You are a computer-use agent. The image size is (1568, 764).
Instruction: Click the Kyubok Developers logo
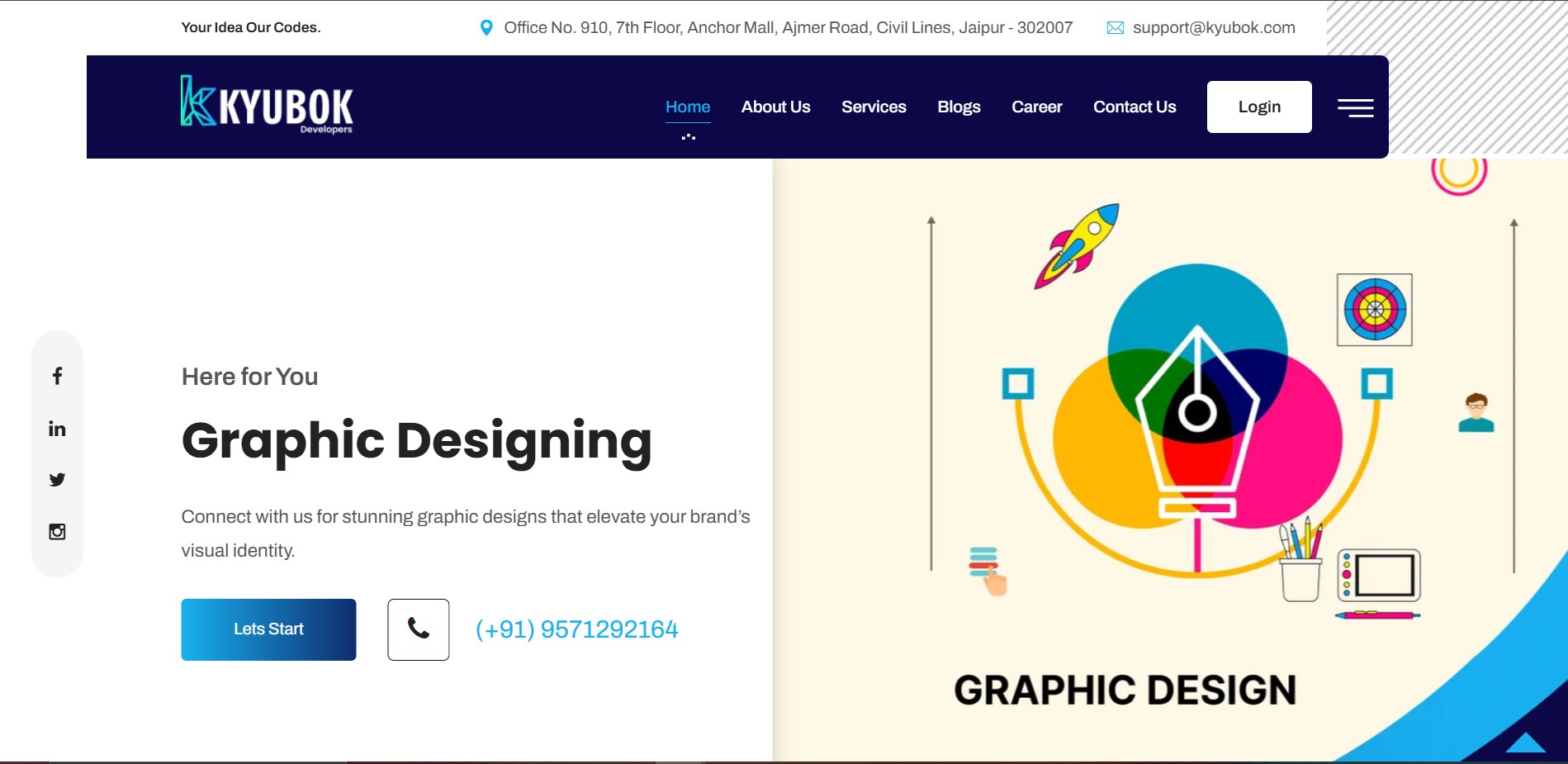pos(267,106)
